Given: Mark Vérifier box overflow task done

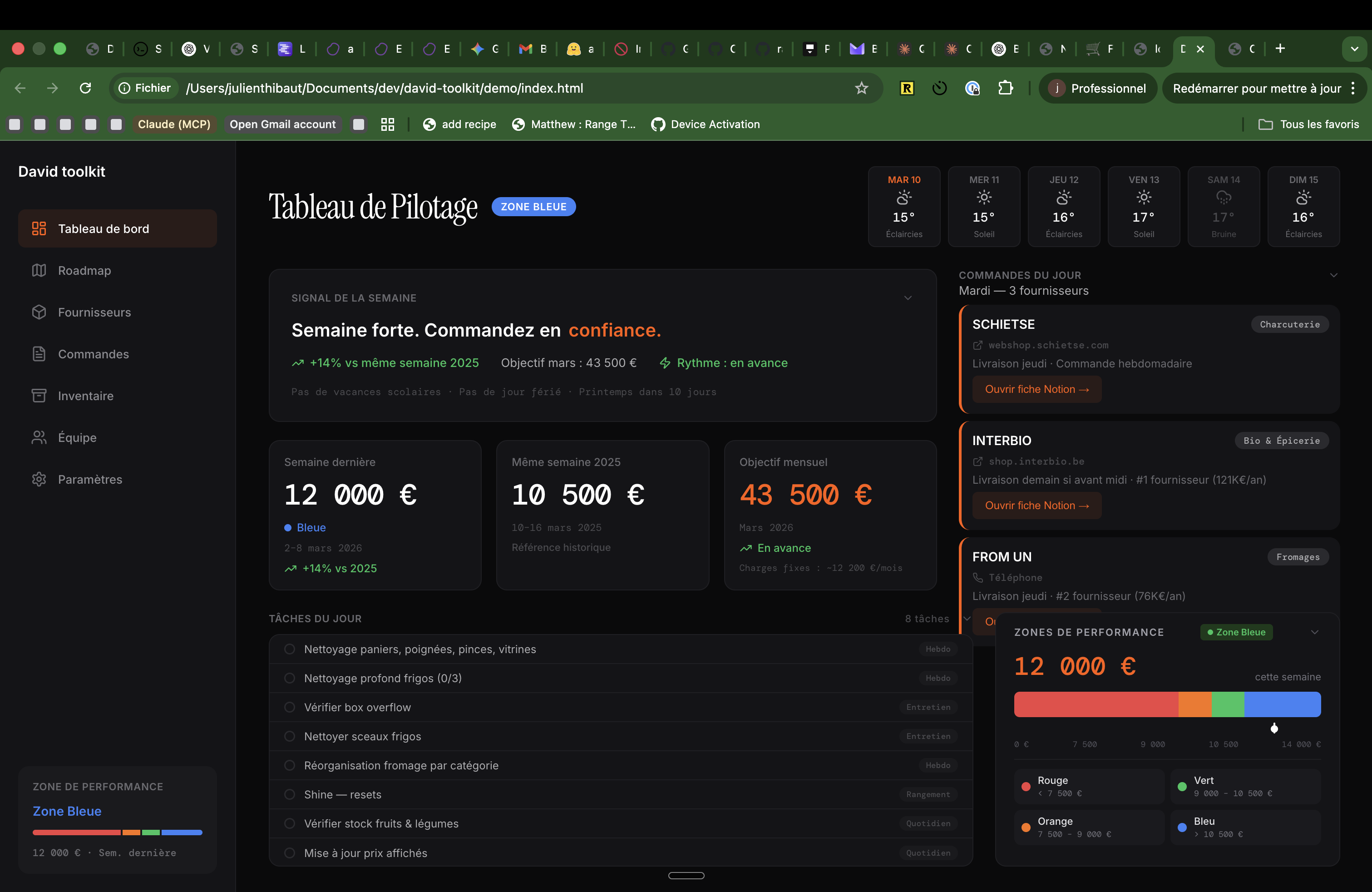Looking at the screenshot, I should pos(289,708).
